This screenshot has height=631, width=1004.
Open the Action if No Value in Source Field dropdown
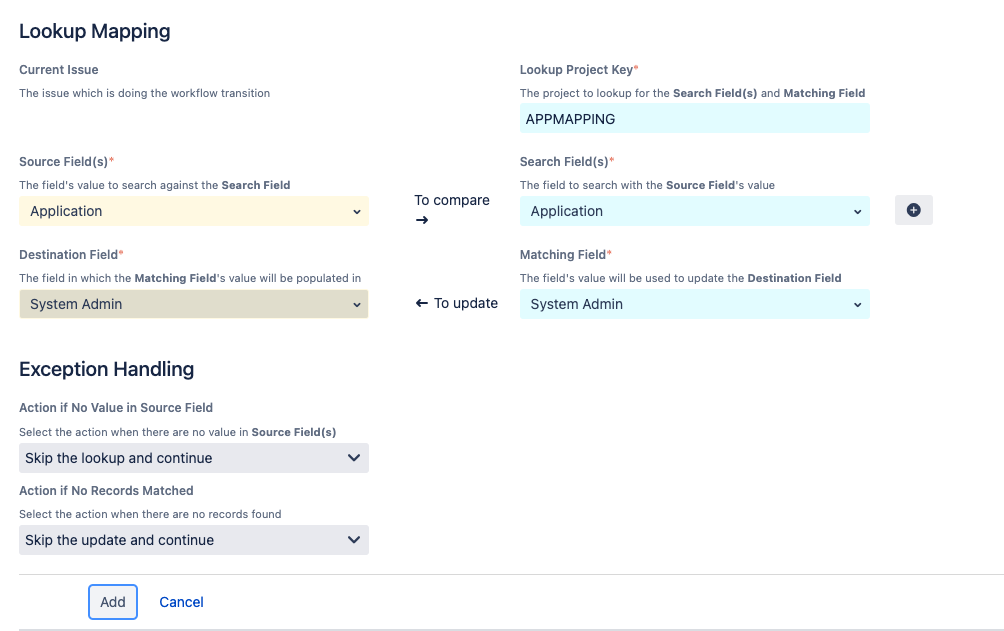click(193, 457)
